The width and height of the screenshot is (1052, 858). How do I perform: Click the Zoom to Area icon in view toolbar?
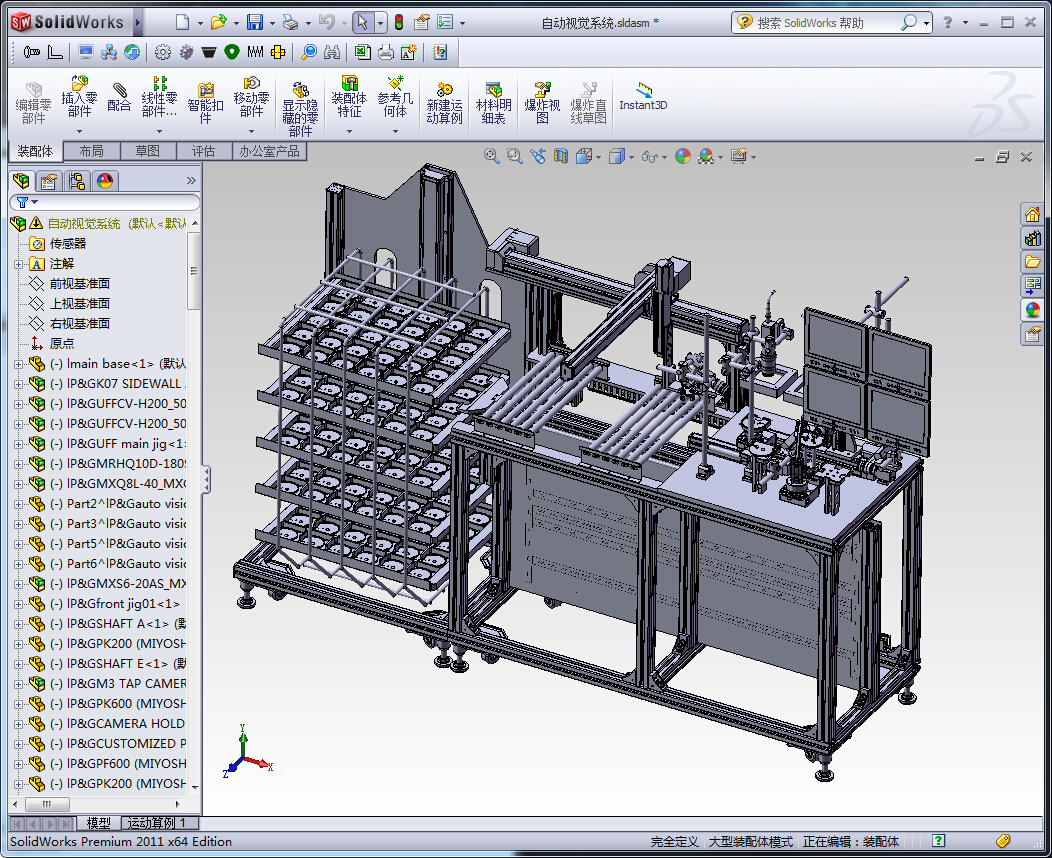pos(515,156)
